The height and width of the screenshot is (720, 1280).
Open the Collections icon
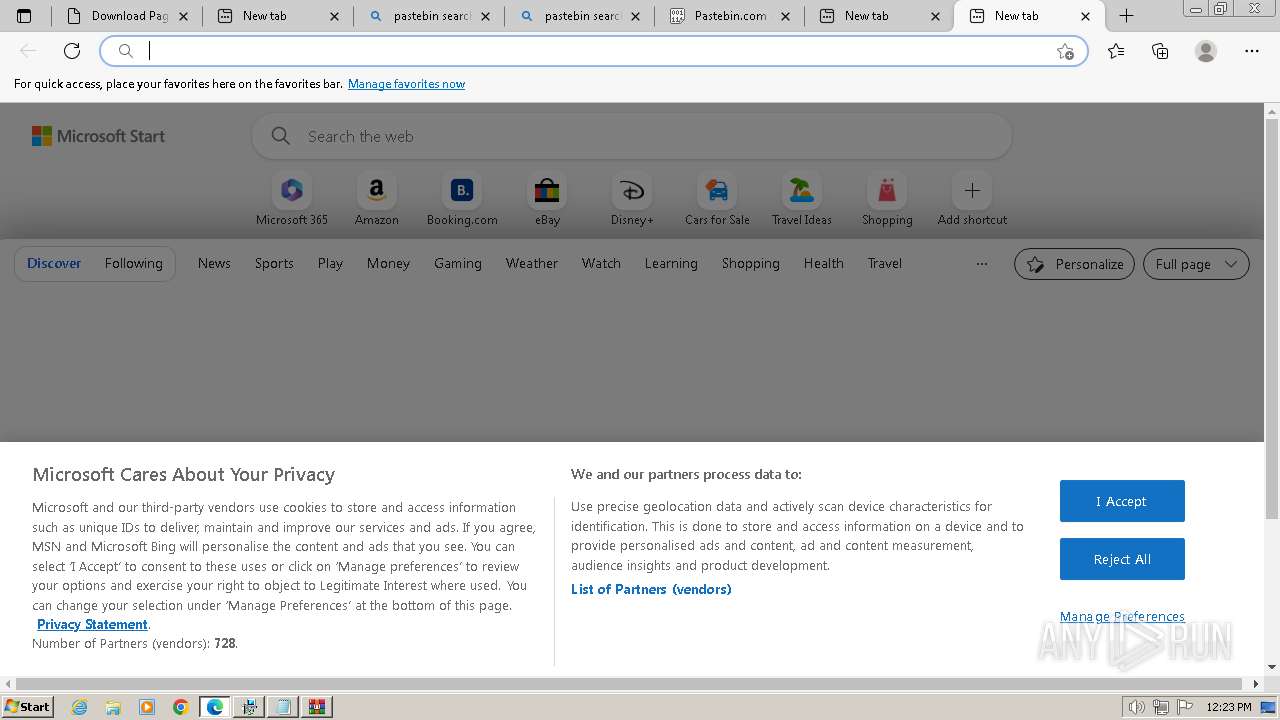tap(1160, 51)
